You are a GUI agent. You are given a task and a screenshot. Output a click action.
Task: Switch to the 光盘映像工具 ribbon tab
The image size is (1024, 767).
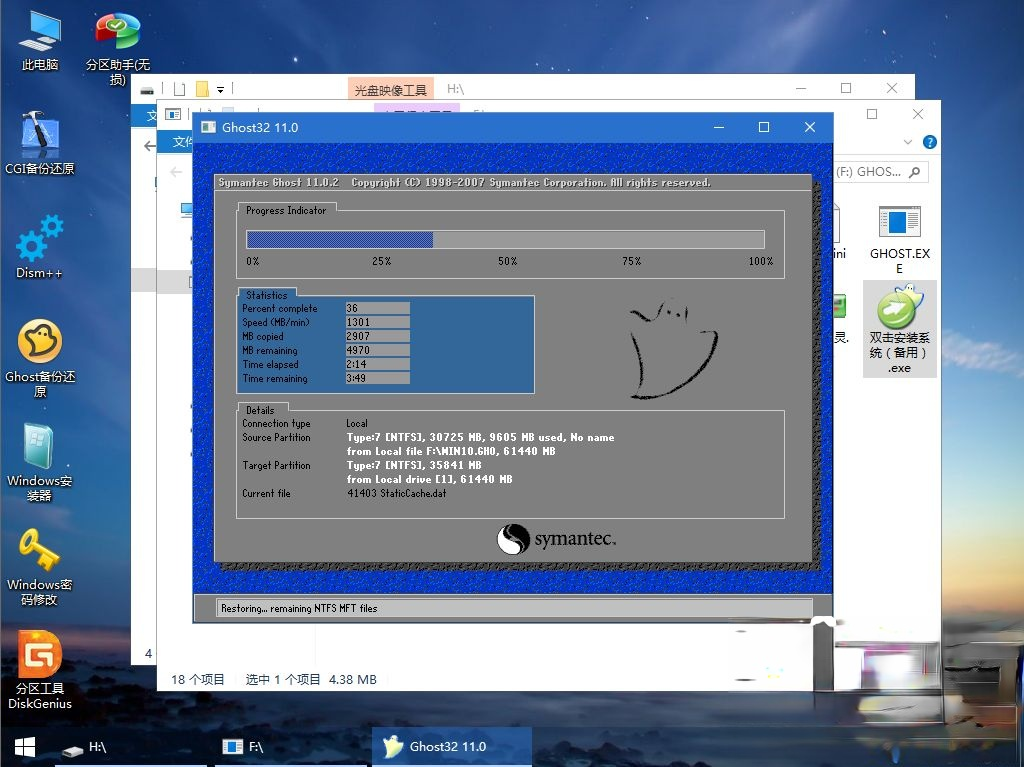point(390,88)
